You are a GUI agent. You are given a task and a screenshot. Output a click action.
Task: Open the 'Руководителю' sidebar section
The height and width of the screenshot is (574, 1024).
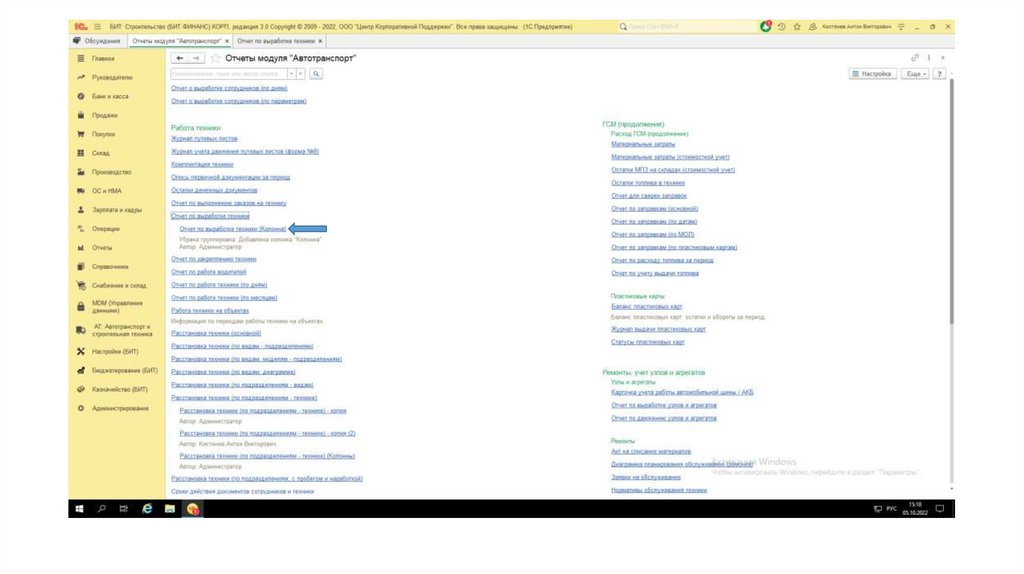(x=112, y=78)
